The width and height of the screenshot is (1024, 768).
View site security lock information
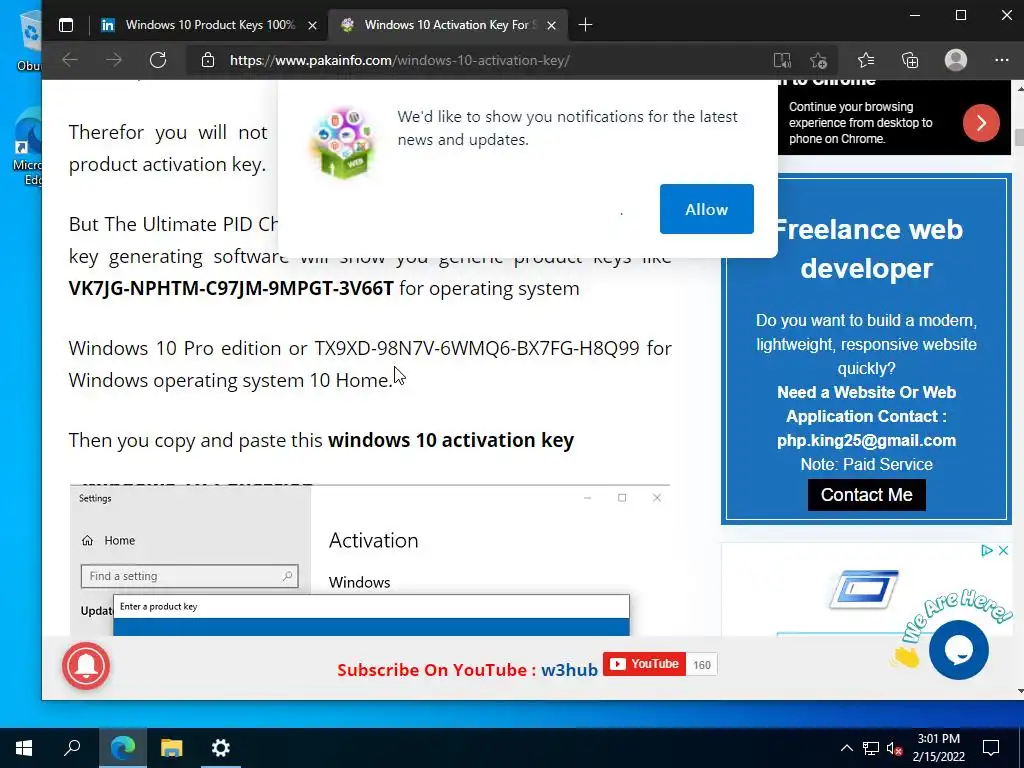tap(208, 60)
